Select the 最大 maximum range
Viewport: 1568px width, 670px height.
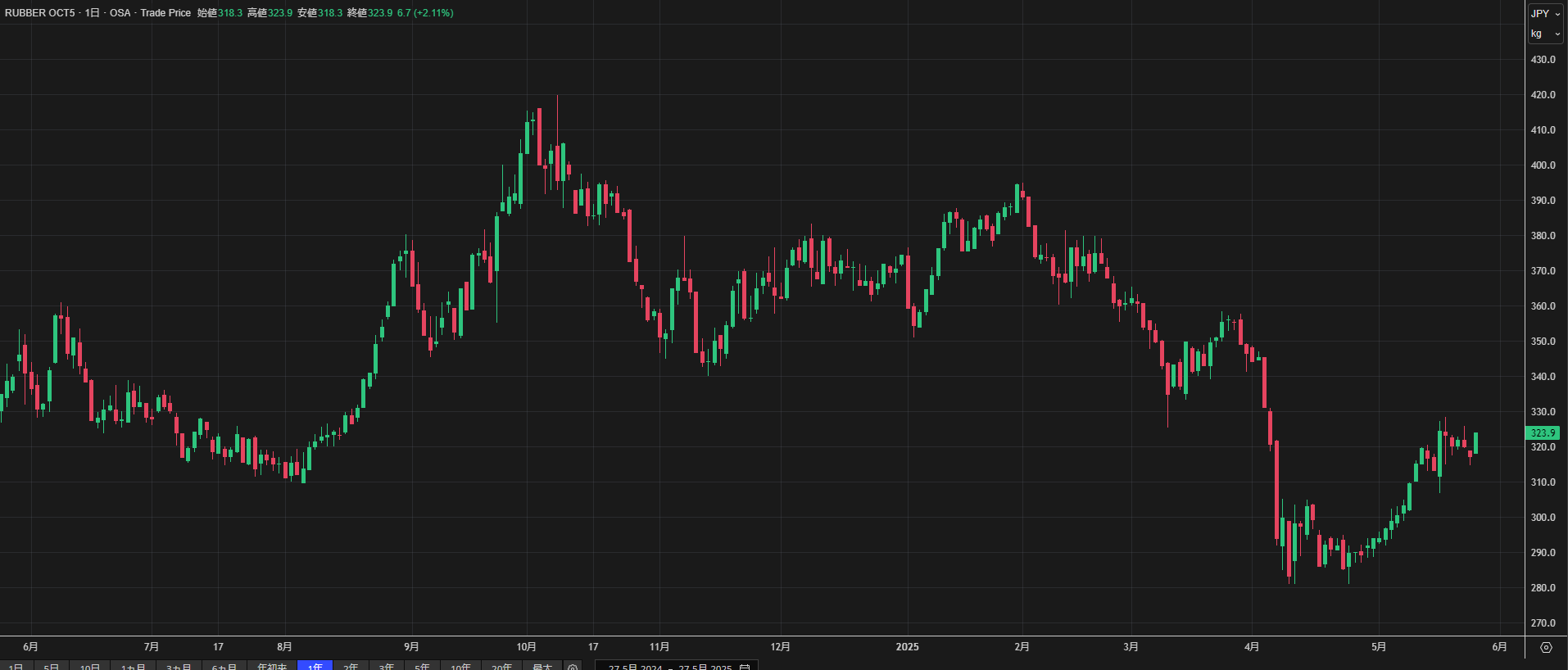click(x=542, y=667)
